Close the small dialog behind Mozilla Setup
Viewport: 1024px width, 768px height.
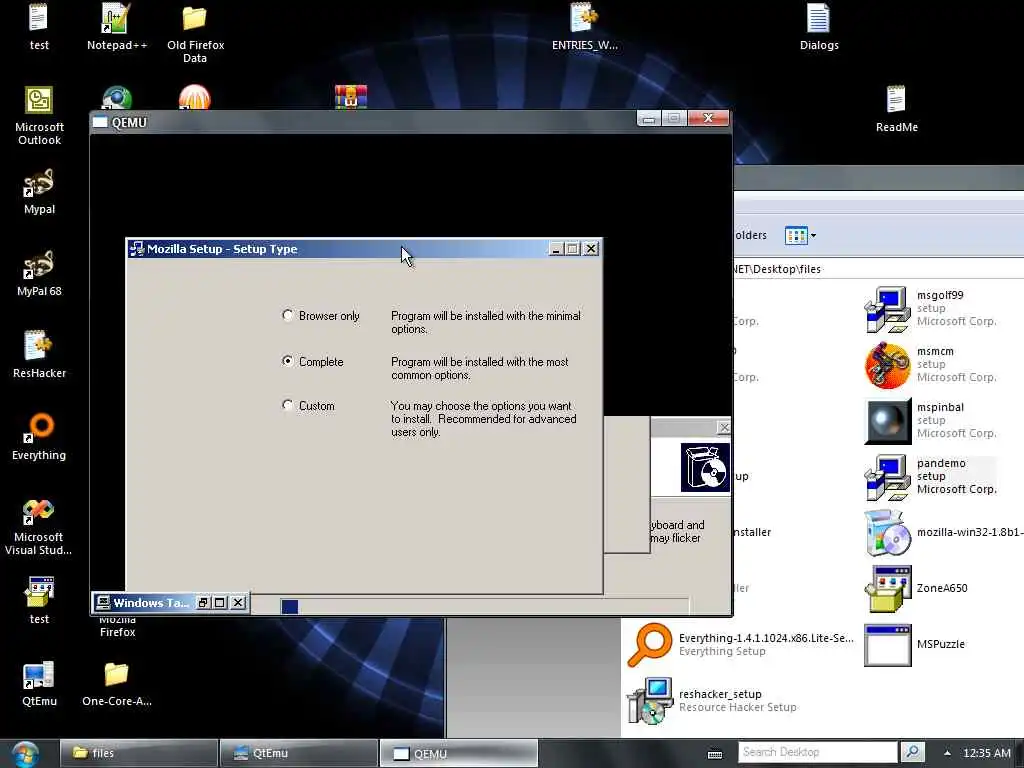tap(724, 427)
